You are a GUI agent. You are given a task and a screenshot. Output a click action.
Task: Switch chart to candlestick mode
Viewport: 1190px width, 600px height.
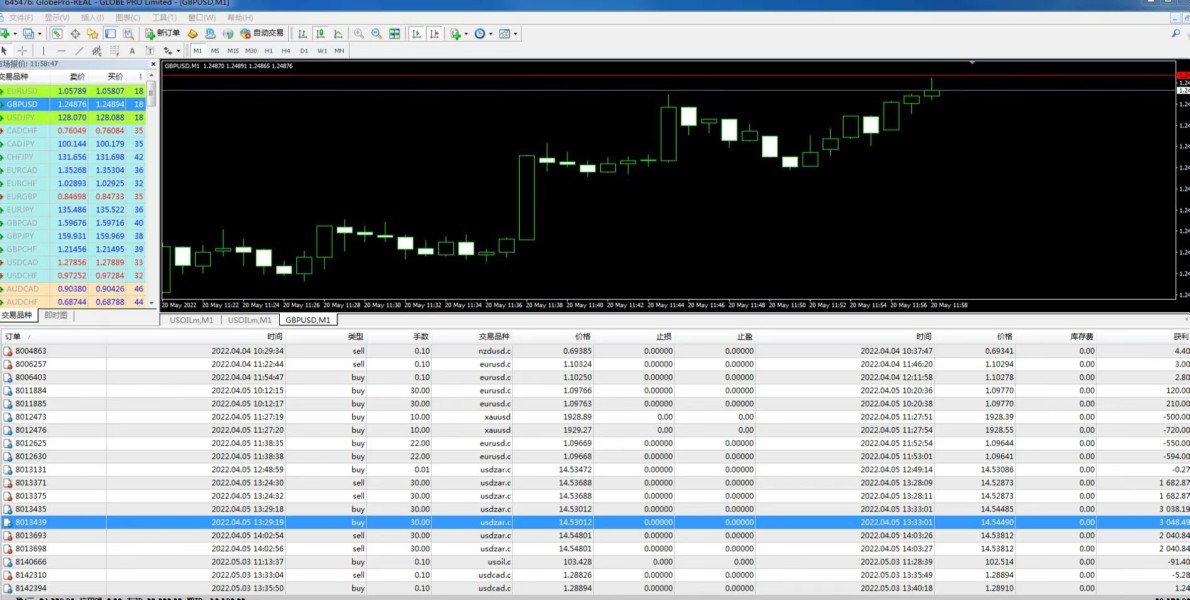(321, 33)
